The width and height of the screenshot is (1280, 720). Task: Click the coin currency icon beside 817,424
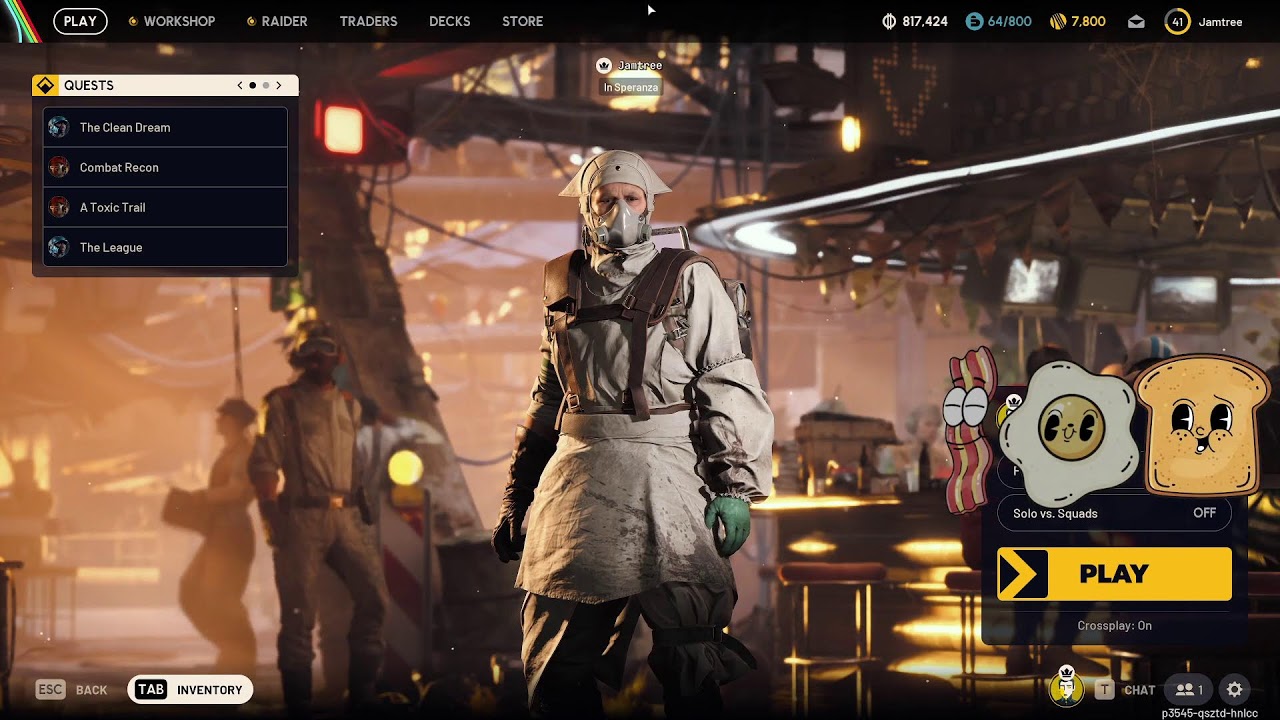coord(889,21)
